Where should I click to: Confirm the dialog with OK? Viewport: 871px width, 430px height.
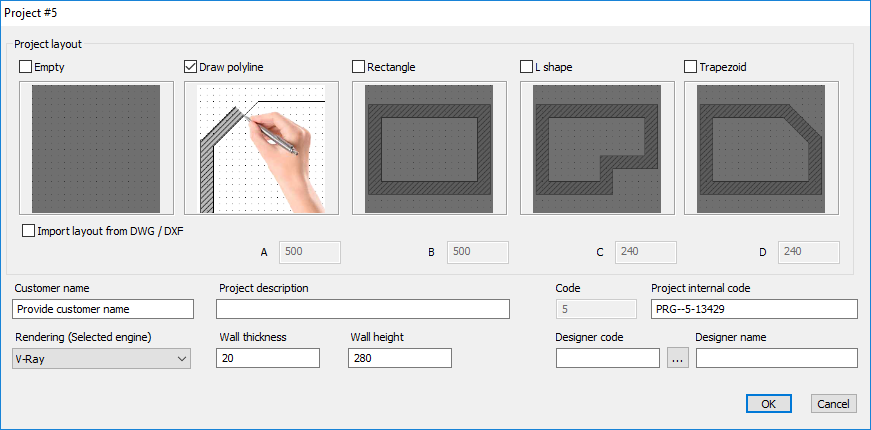769,404
